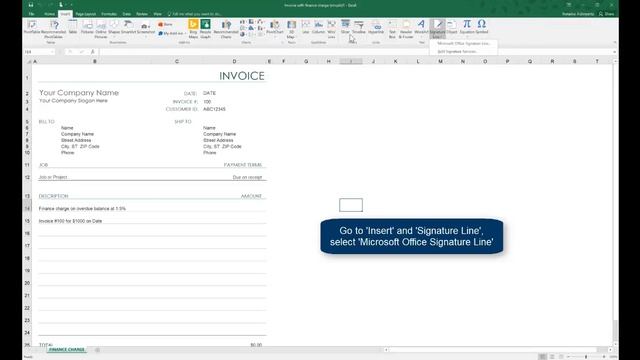Viewport: 640px width, 360px height.
Task: Insert a Text Box
Action: pos(392,29)
